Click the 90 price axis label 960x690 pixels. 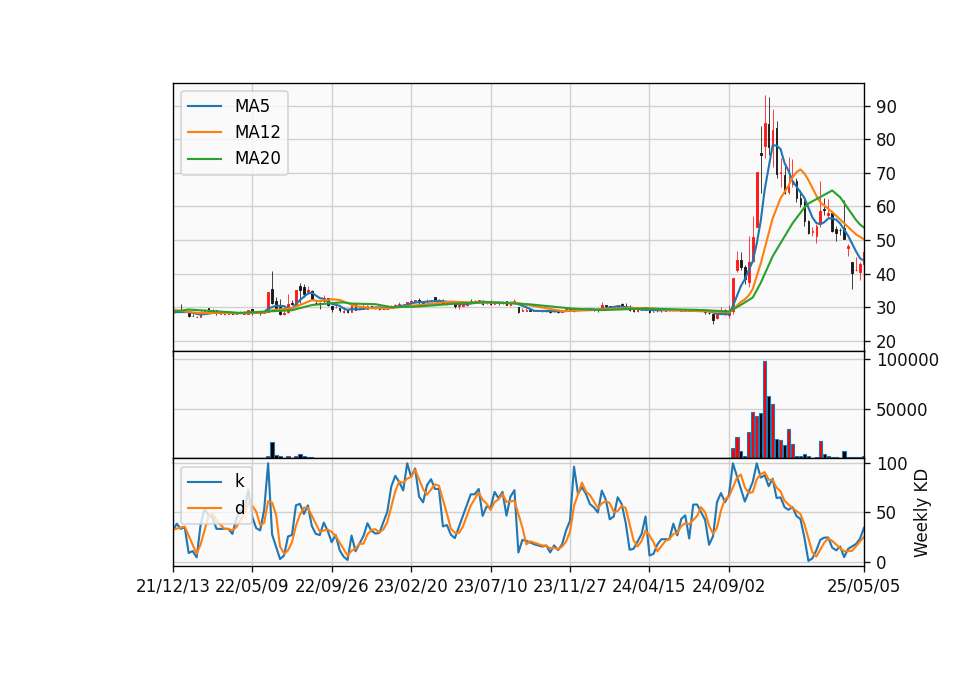click(886, 107)
